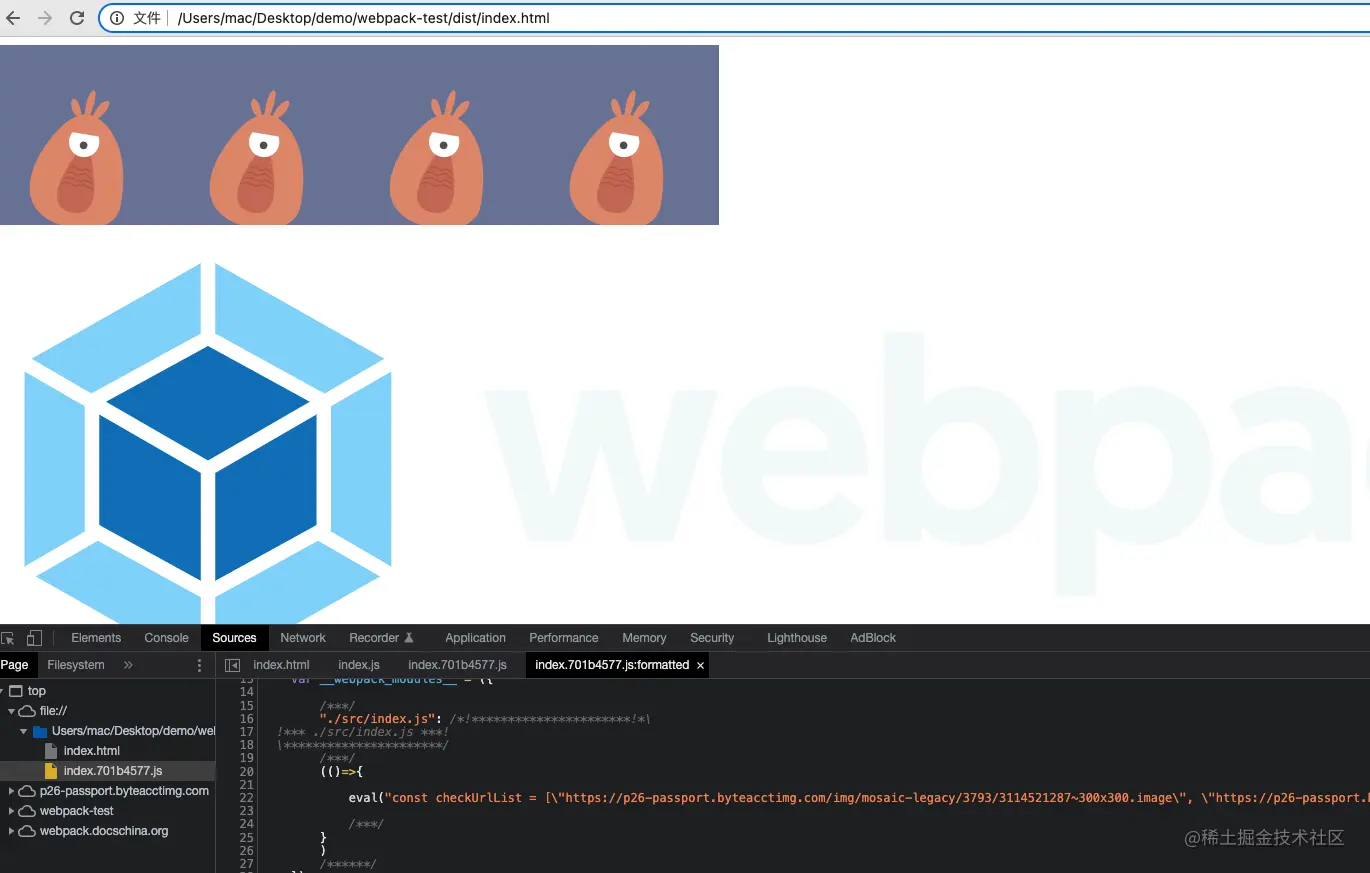Open site info icon in address bar

tap(117, 18)
